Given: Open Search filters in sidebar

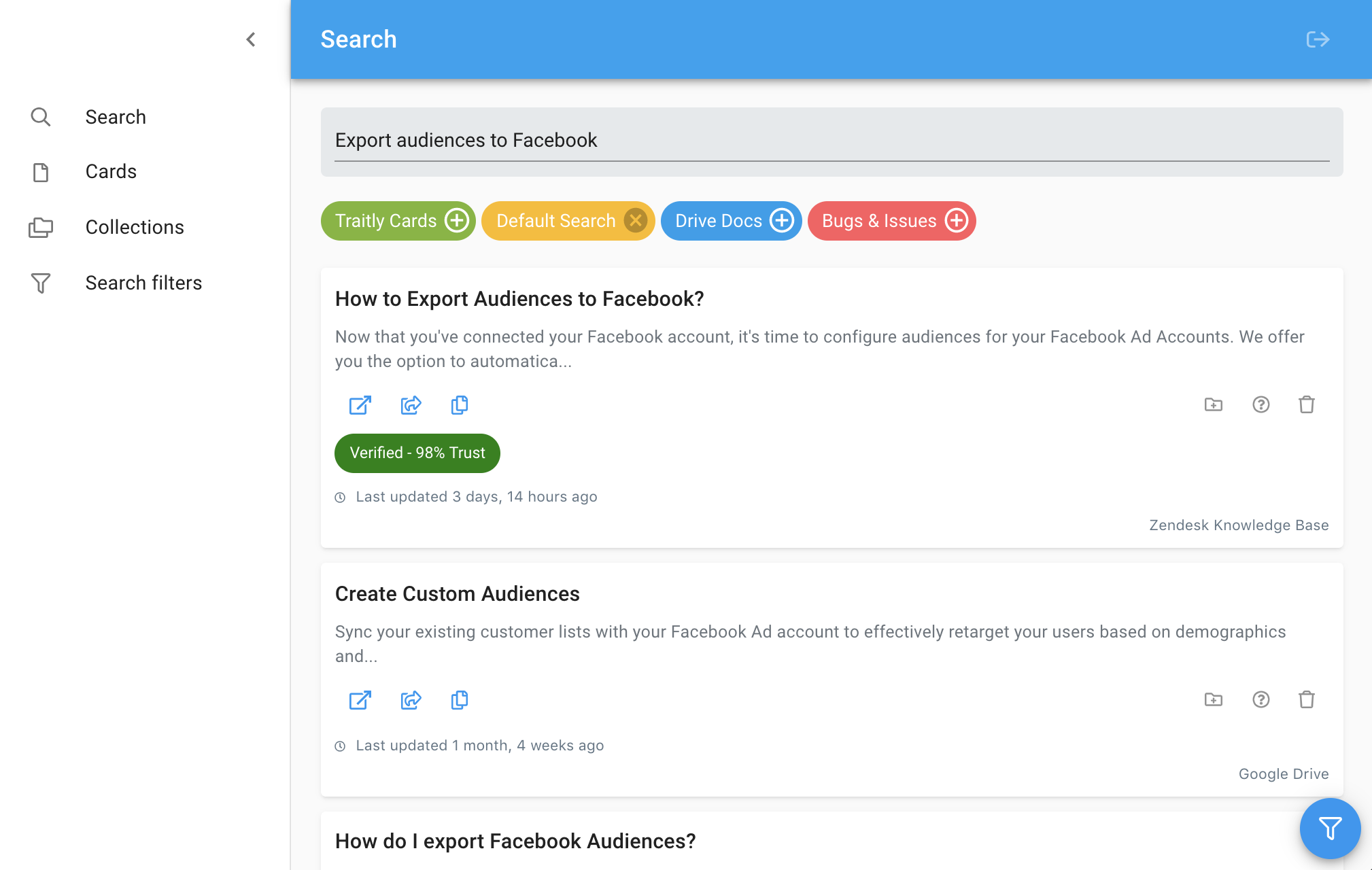Looking at the screenshot, I should point(143,283).
